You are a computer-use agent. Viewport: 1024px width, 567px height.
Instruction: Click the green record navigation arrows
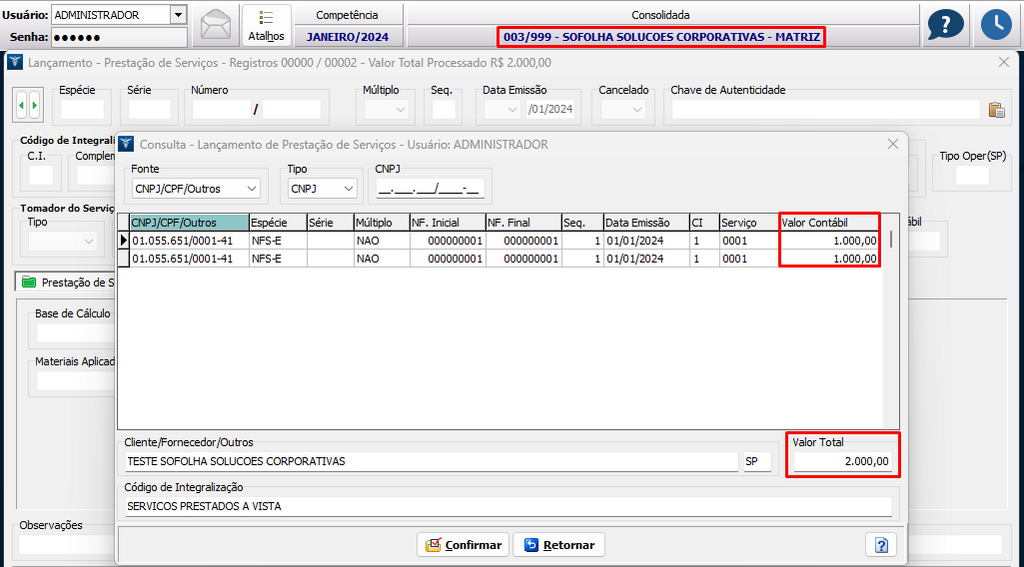point(29,104)
